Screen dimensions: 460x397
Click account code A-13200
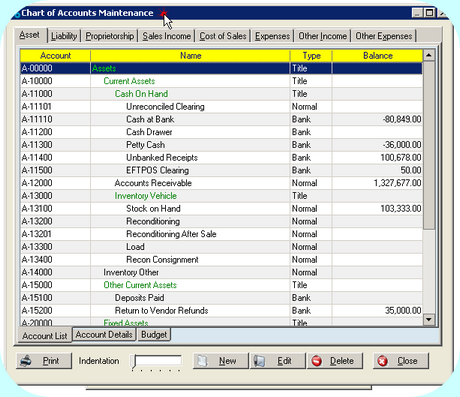pyautogui.click(x=37, y=221)
